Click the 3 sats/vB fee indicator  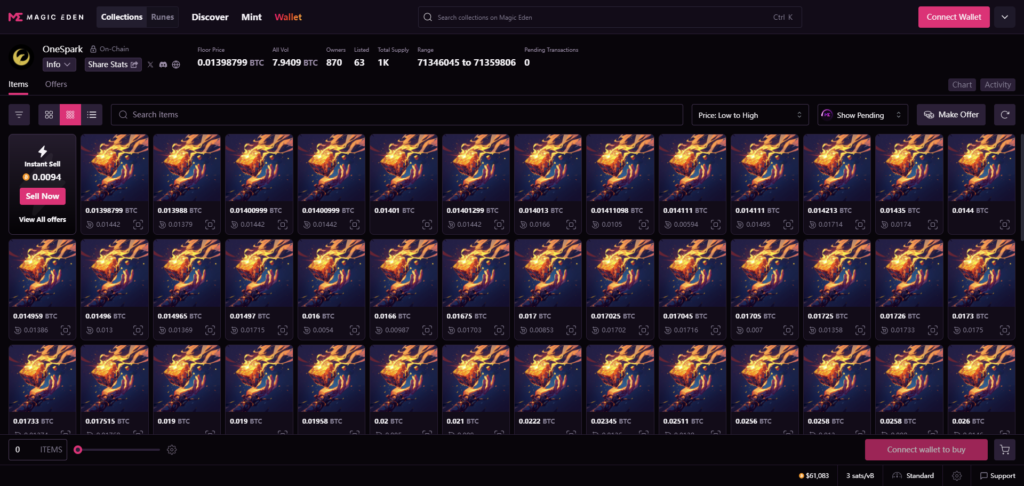coord(860,476)
